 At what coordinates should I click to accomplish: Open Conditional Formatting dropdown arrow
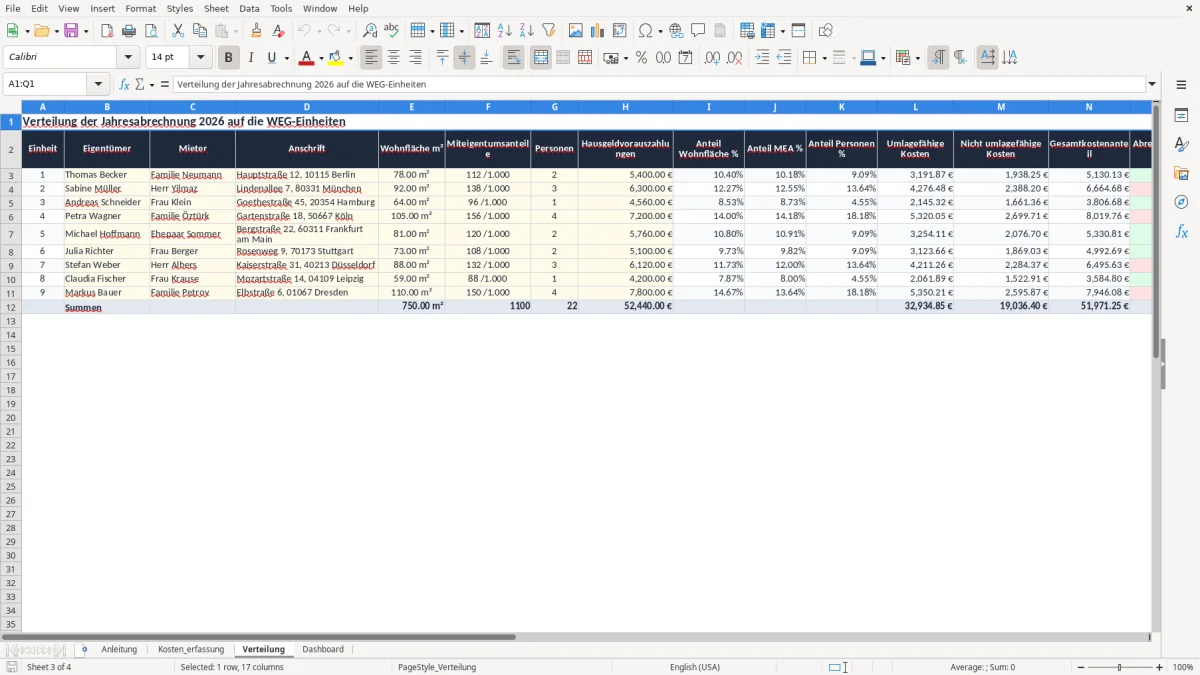pyautogui.click(x=917, y=58)
